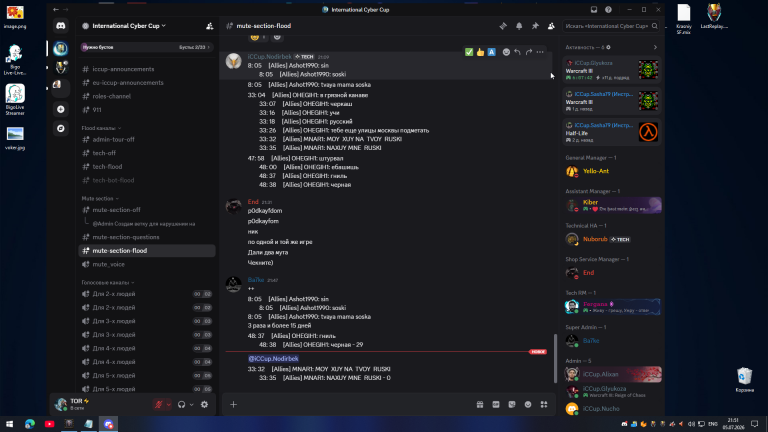Open iccup-announcements channel
768x432 pixels.
[x=146, y=69]
